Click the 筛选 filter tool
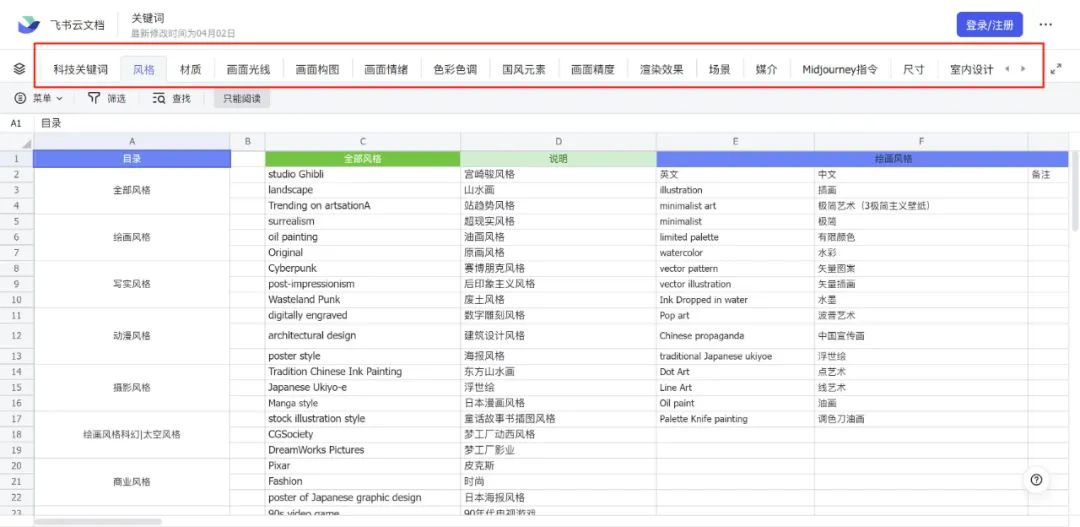Viewport: 1080px width, 527px height. [107, 99]
